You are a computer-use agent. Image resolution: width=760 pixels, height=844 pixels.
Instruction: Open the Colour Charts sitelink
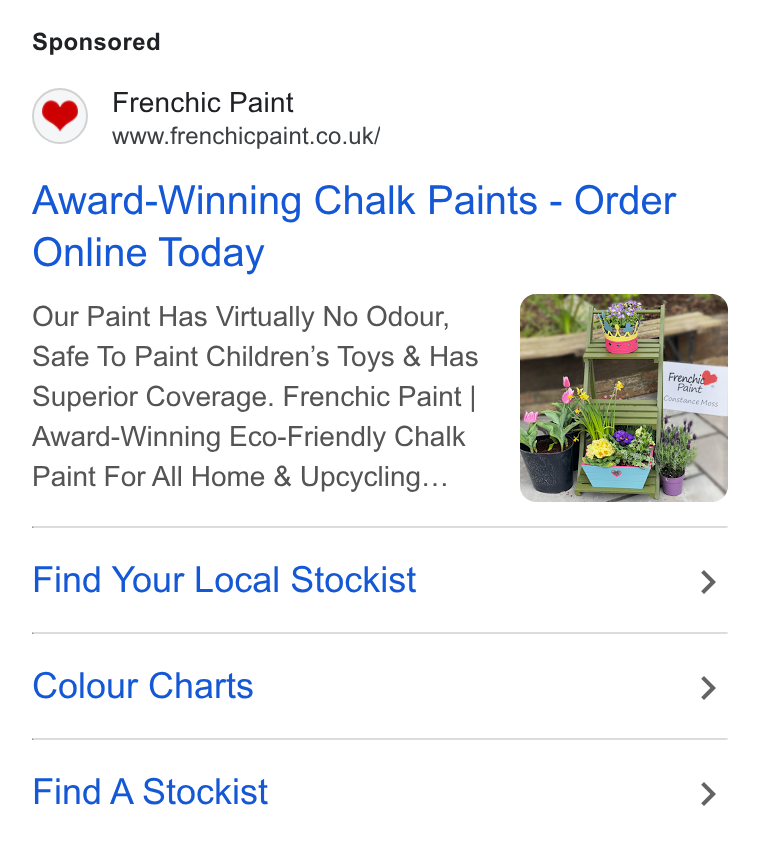pos(143,686)
